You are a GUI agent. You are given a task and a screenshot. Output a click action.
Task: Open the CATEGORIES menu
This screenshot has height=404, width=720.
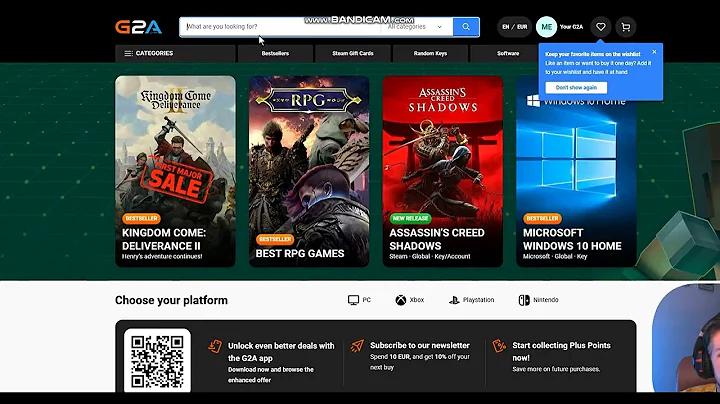175,53
